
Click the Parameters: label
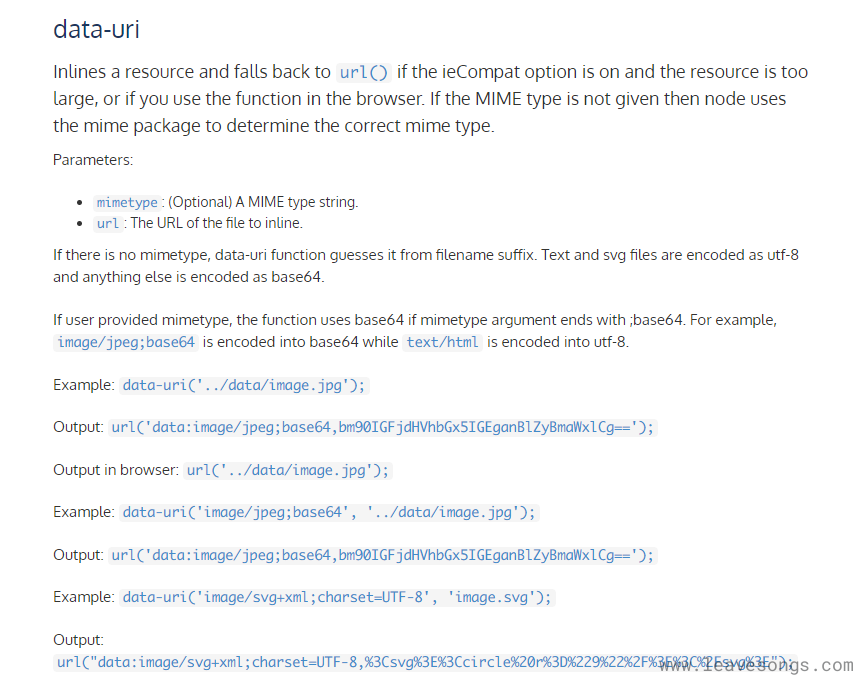(x=93, y=159)
